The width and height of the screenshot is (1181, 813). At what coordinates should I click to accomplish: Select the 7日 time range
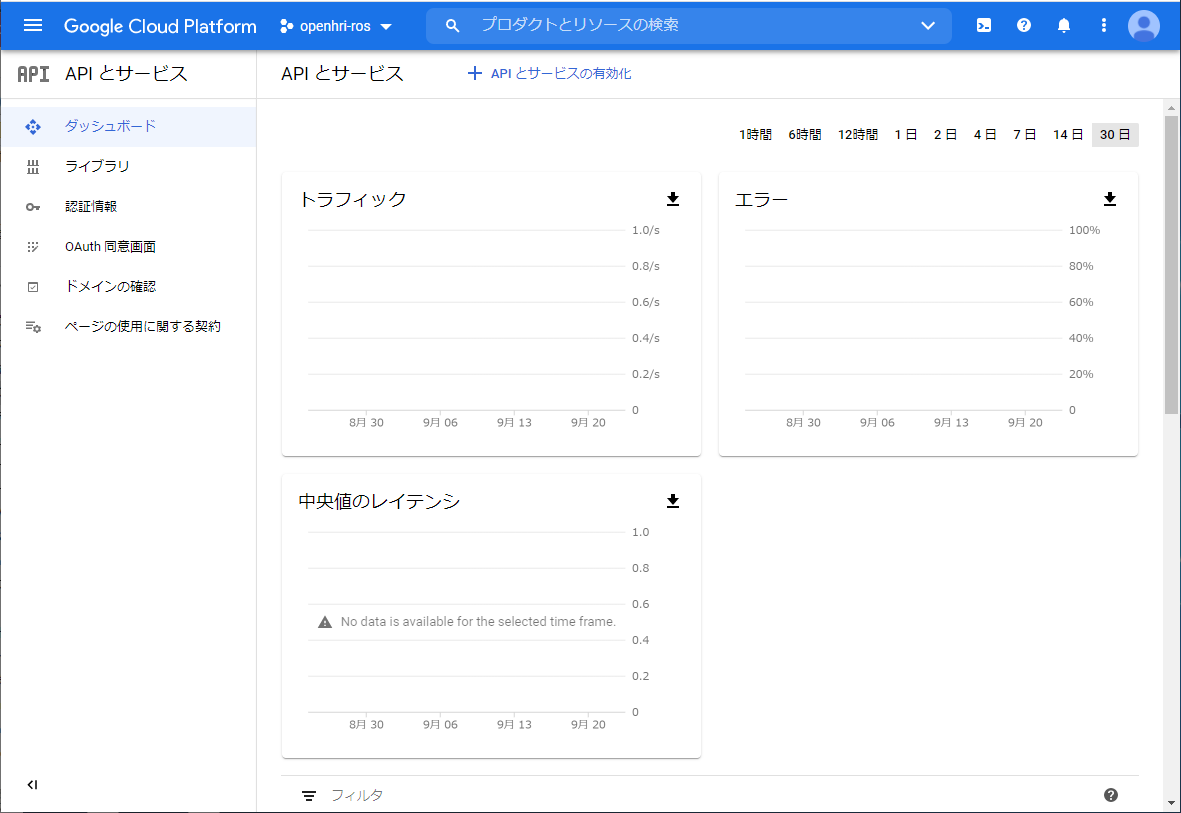(x=1024, y=135)
